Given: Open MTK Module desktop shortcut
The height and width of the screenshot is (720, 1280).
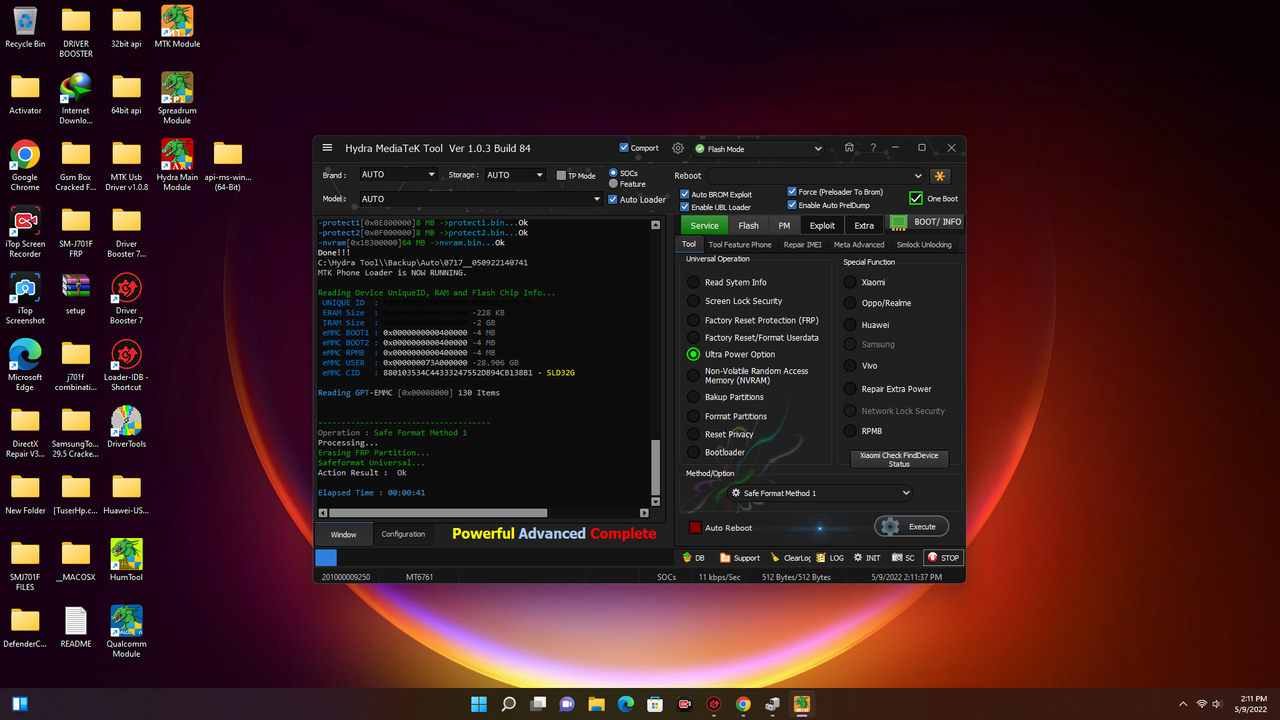Looking at the screenshot, I should point(177,27).
